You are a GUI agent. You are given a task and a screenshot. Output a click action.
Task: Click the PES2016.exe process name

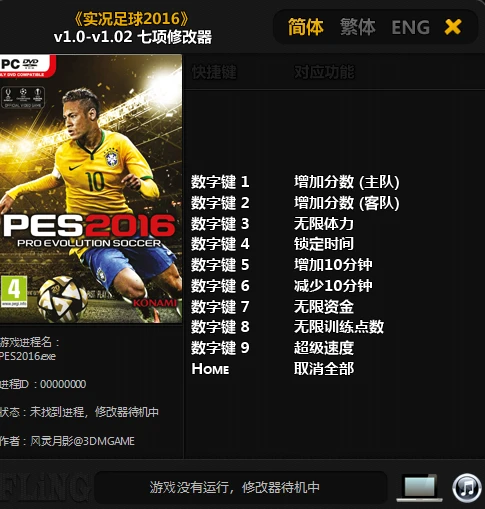coord(27,356)
